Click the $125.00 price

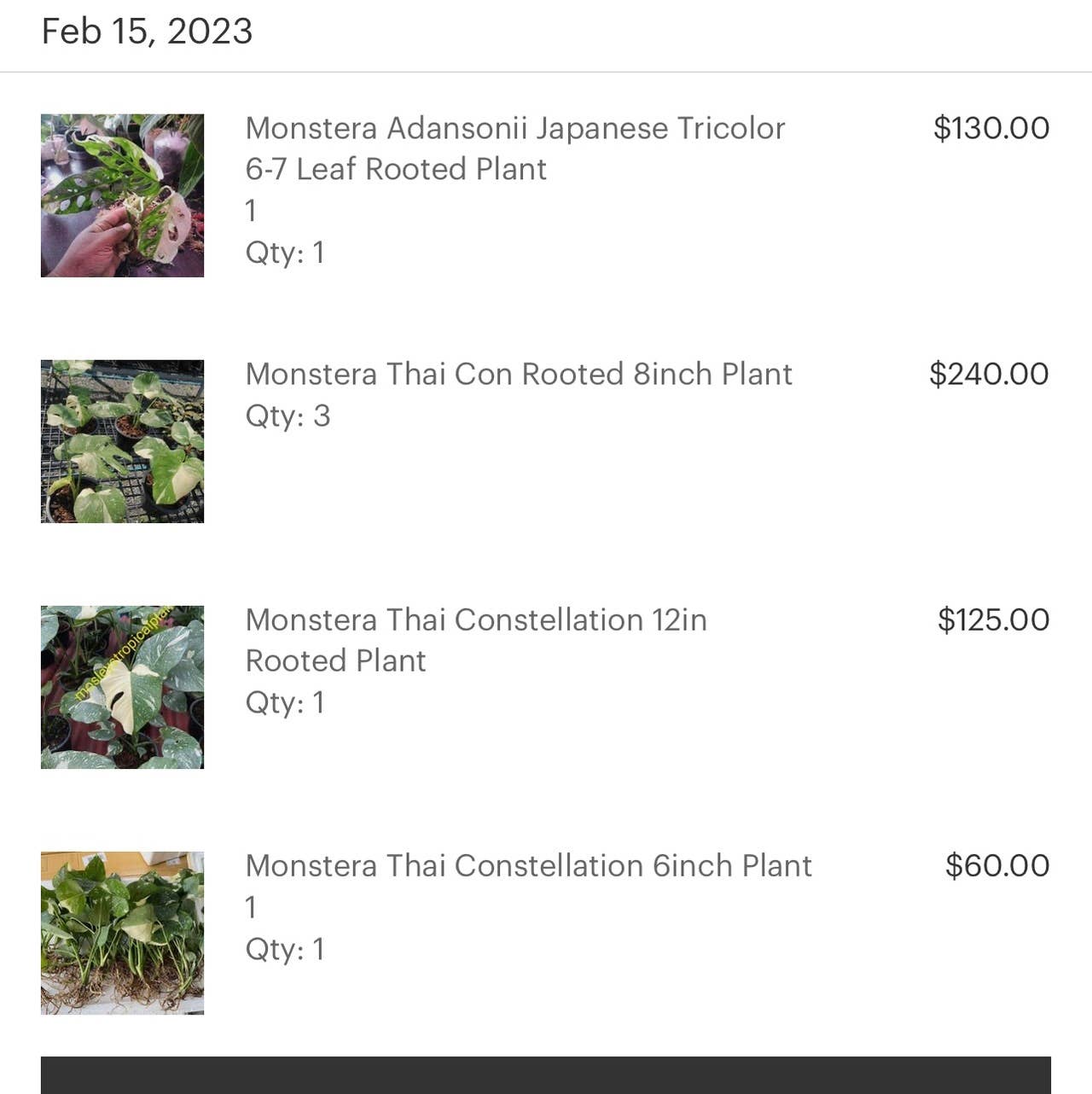click(x=993, y=620)
